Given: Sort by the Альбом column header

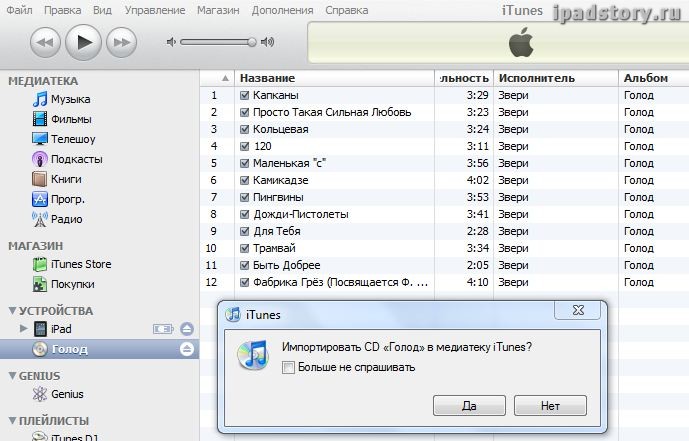Looking at the screenshot, I should pos(654,78).
